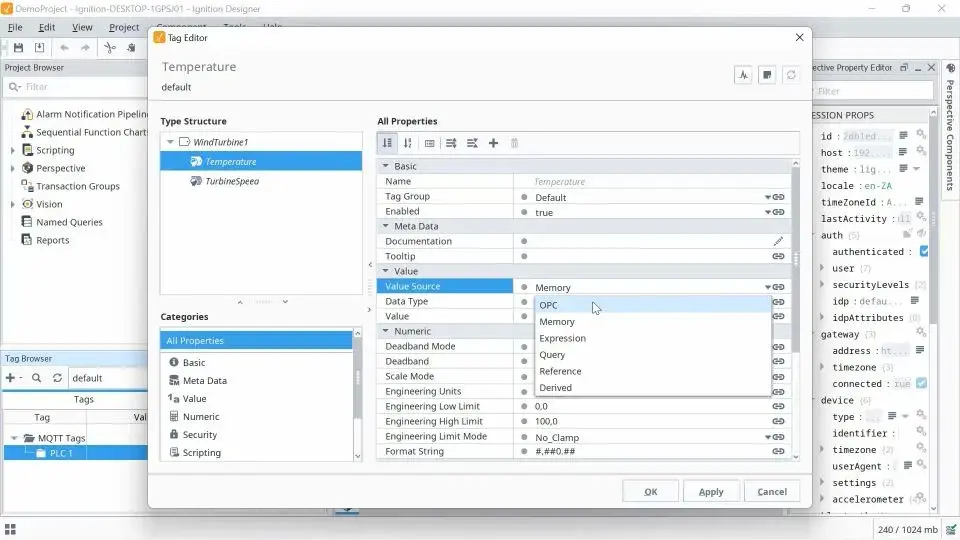Click the refresh icon in Tag Editor header
960x540 pixels.
pos(791,75)
